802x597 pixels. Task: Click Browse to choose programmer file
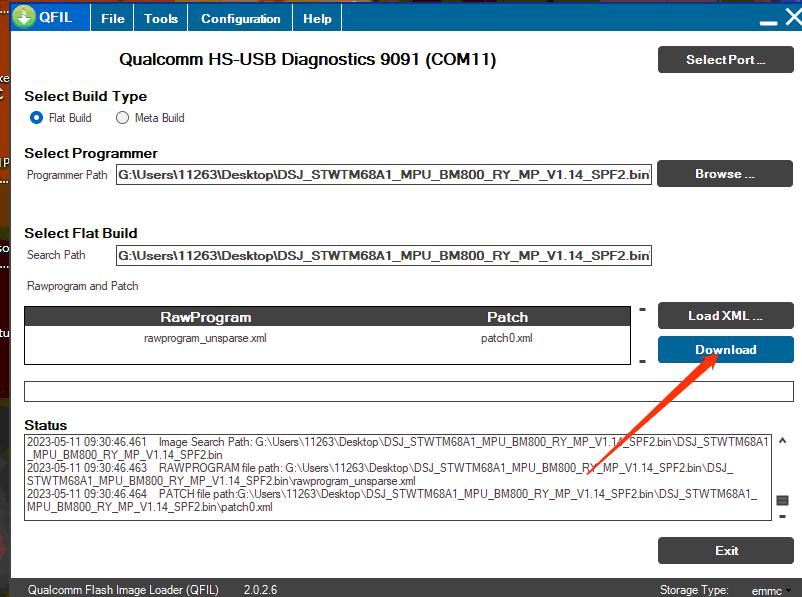pyautogui.click(x=725, y=174)
